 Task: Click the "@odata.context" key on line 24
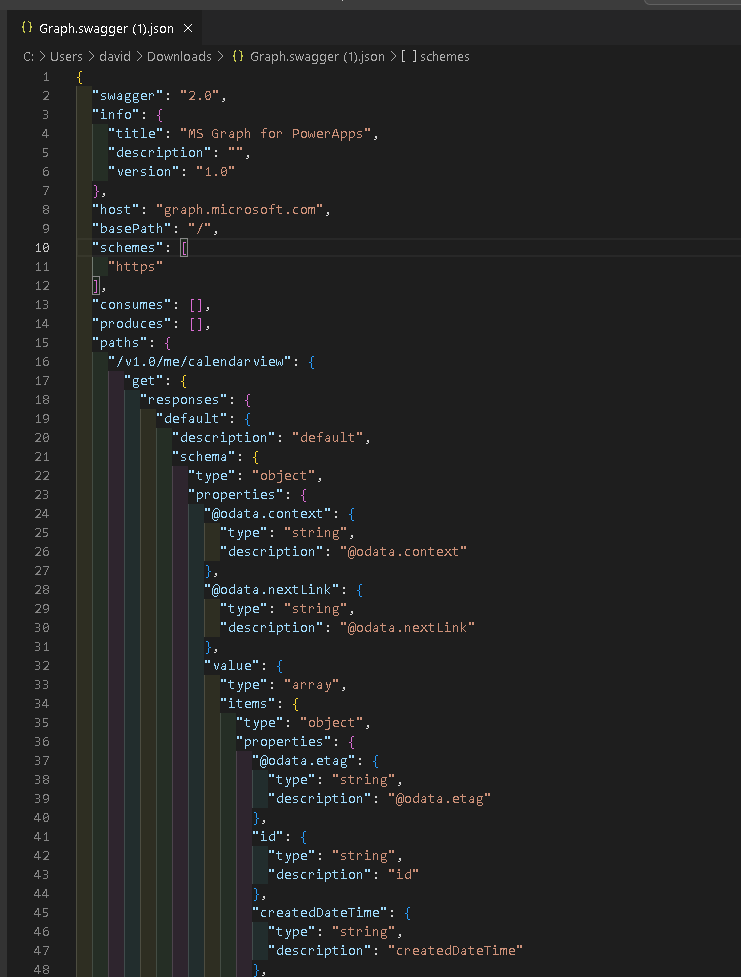tap(267, 514)
